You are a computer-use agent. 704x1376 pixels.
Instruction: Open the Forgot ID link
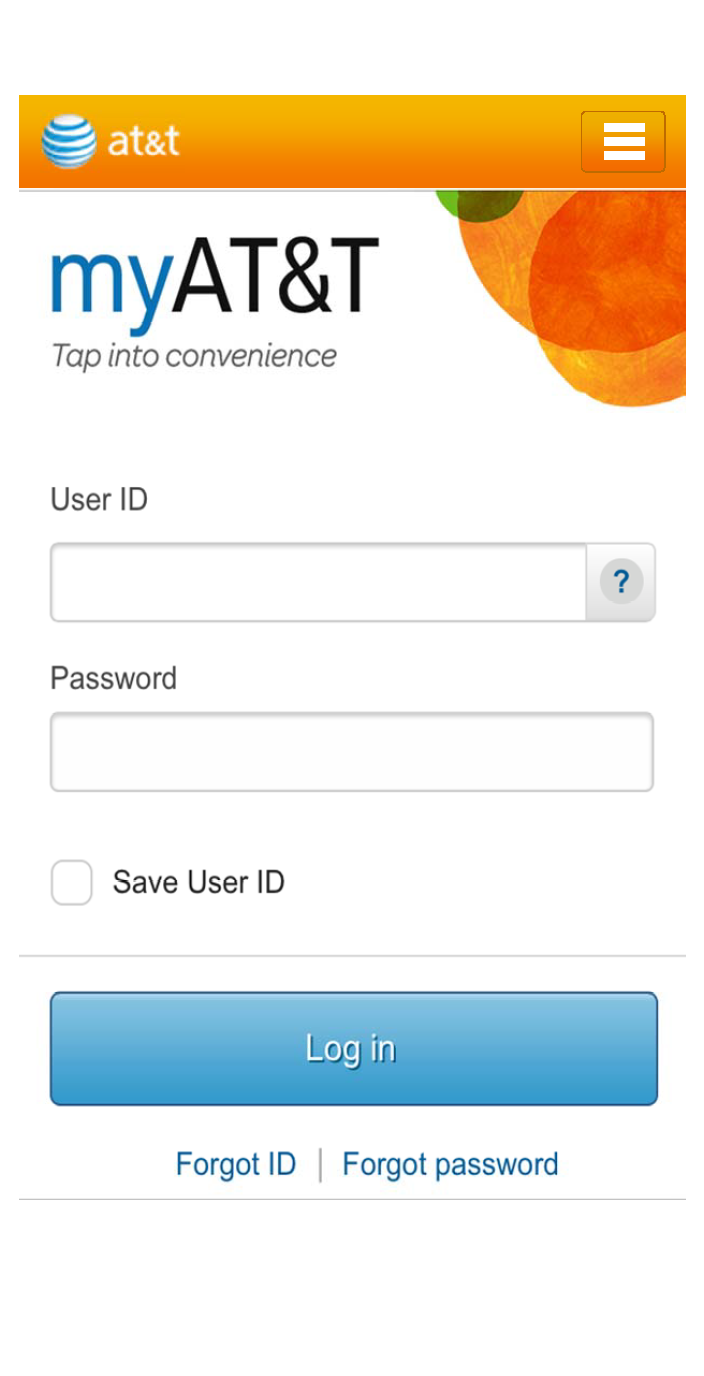(236, 1164)
